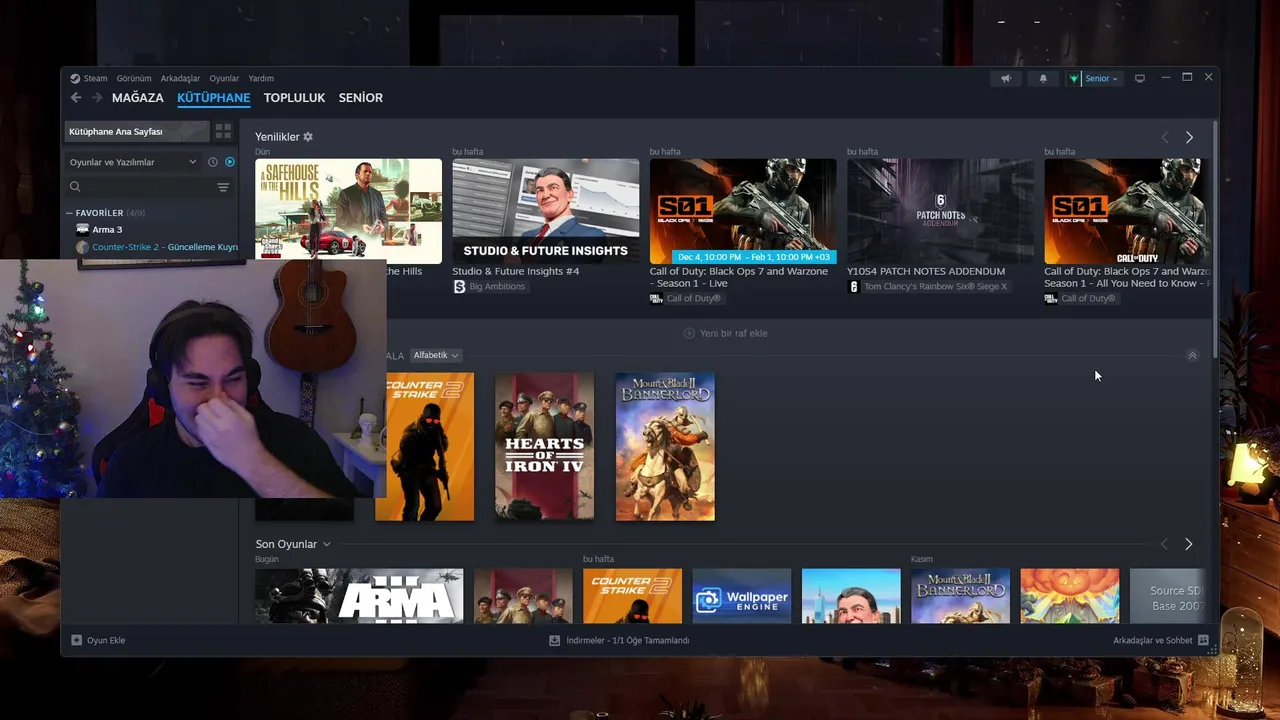
Task: Toggle sort by recent clock icon
Action: 212,162
